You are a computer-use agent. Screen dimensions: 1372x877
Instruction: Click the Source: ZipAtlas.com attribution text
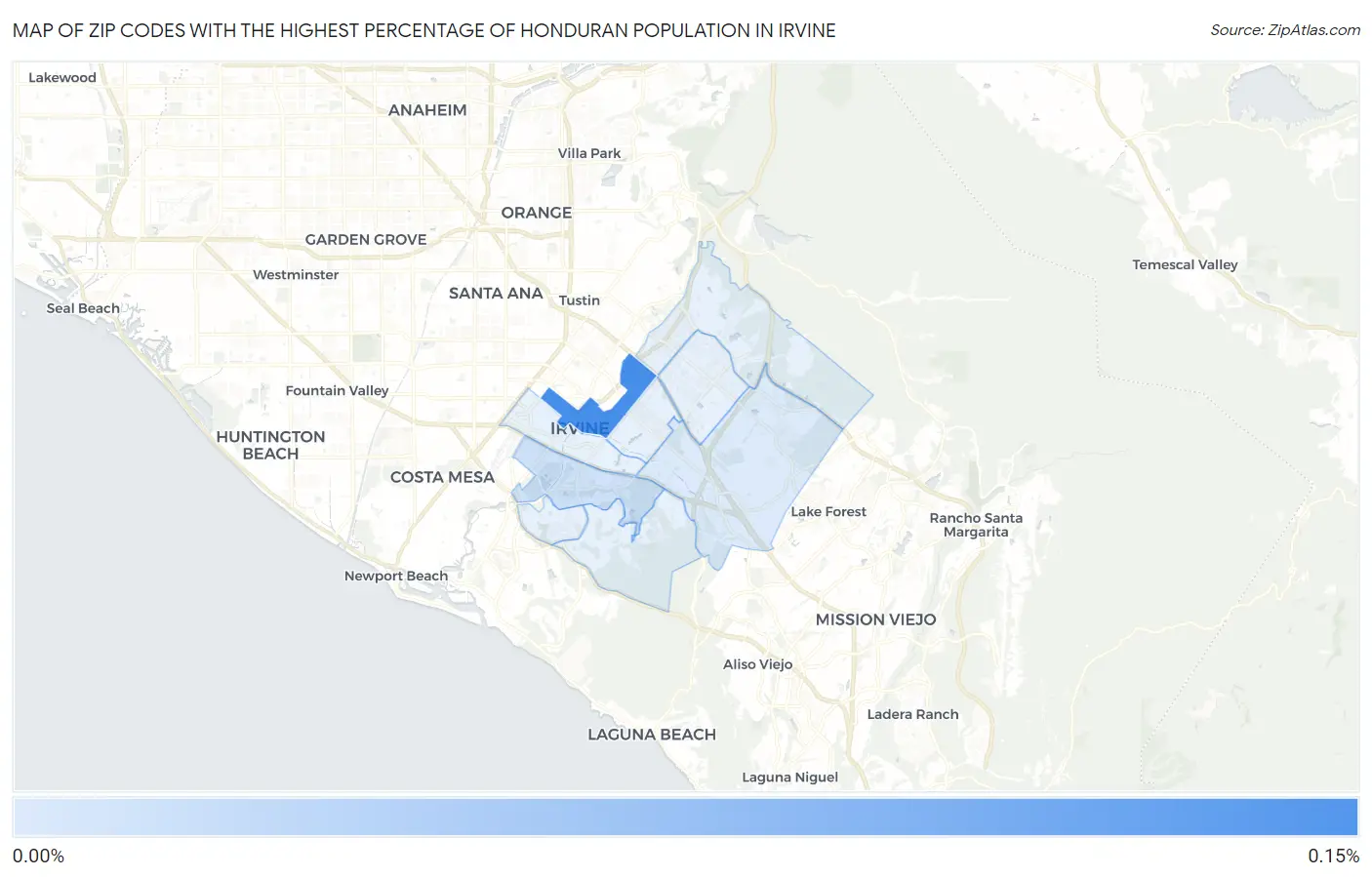1284,30
